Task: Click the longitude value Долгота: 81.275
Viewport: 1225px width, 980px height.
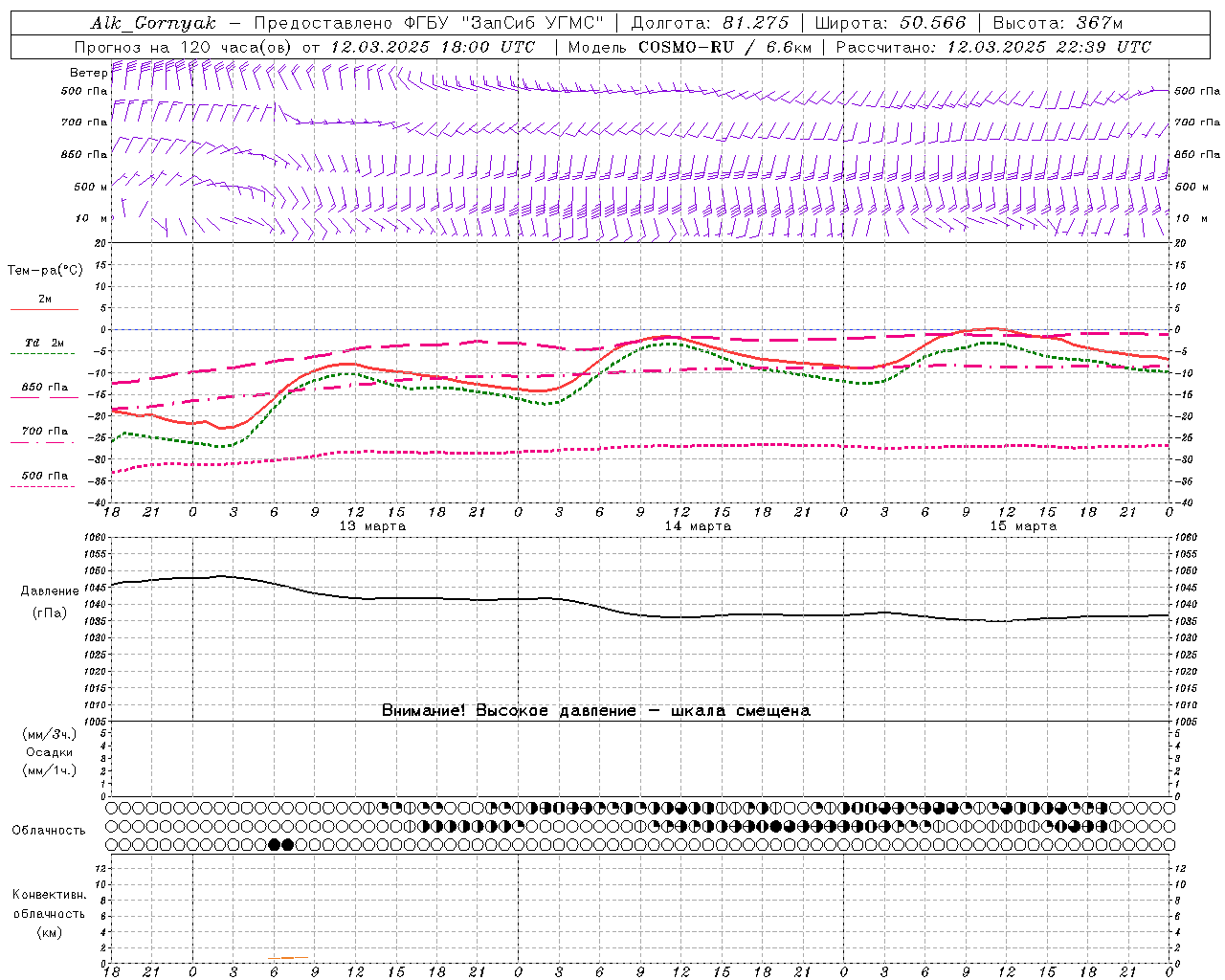Action: [x=710, y=23]
